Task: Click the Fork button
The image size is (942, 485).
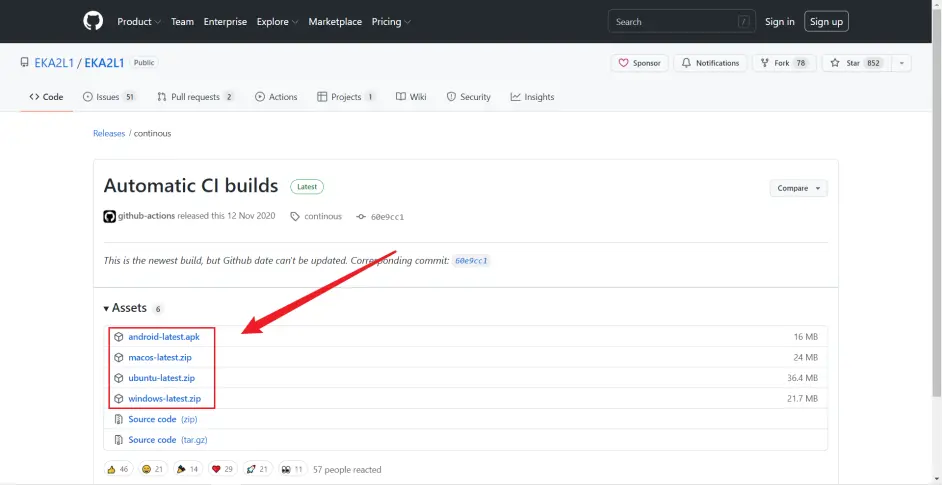Action: pyautogui.click(x=784, y=63)
